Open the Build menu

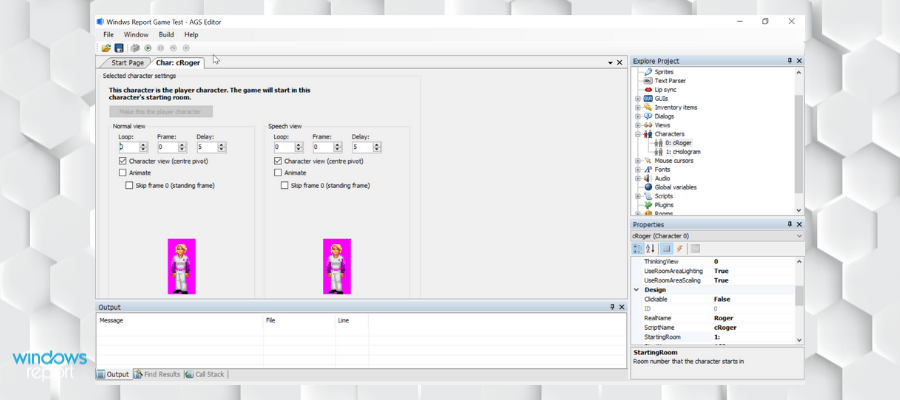(x=166, y=34)
